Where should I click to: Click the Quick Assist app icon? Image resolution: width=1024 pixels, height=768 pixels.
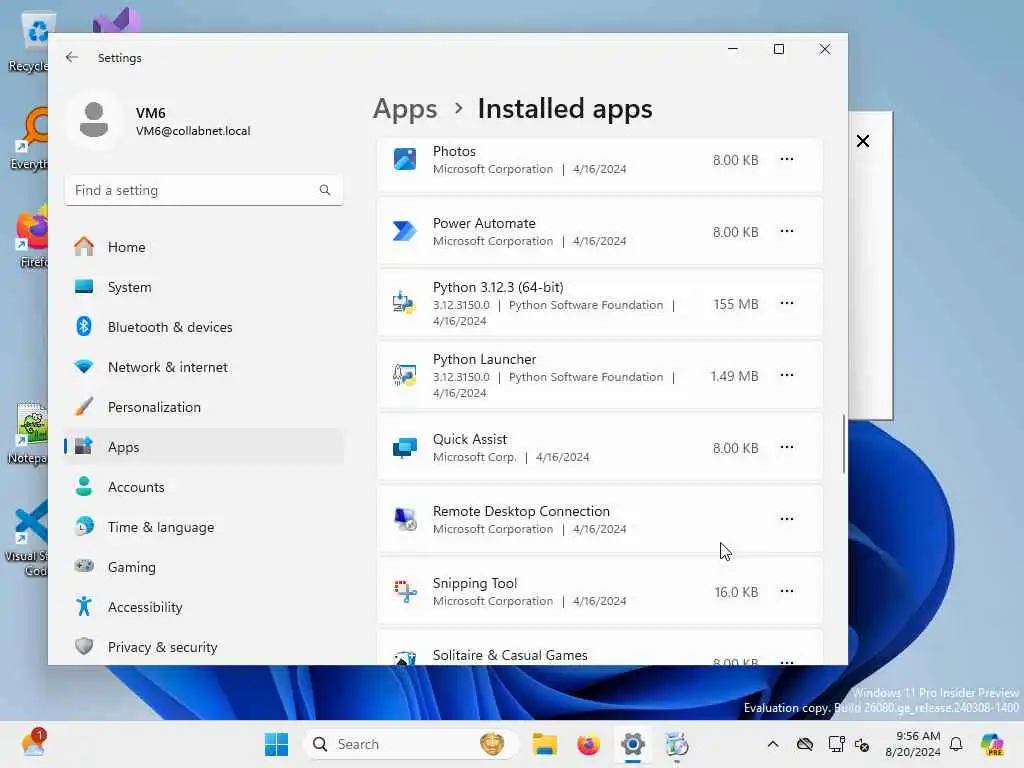405,447
